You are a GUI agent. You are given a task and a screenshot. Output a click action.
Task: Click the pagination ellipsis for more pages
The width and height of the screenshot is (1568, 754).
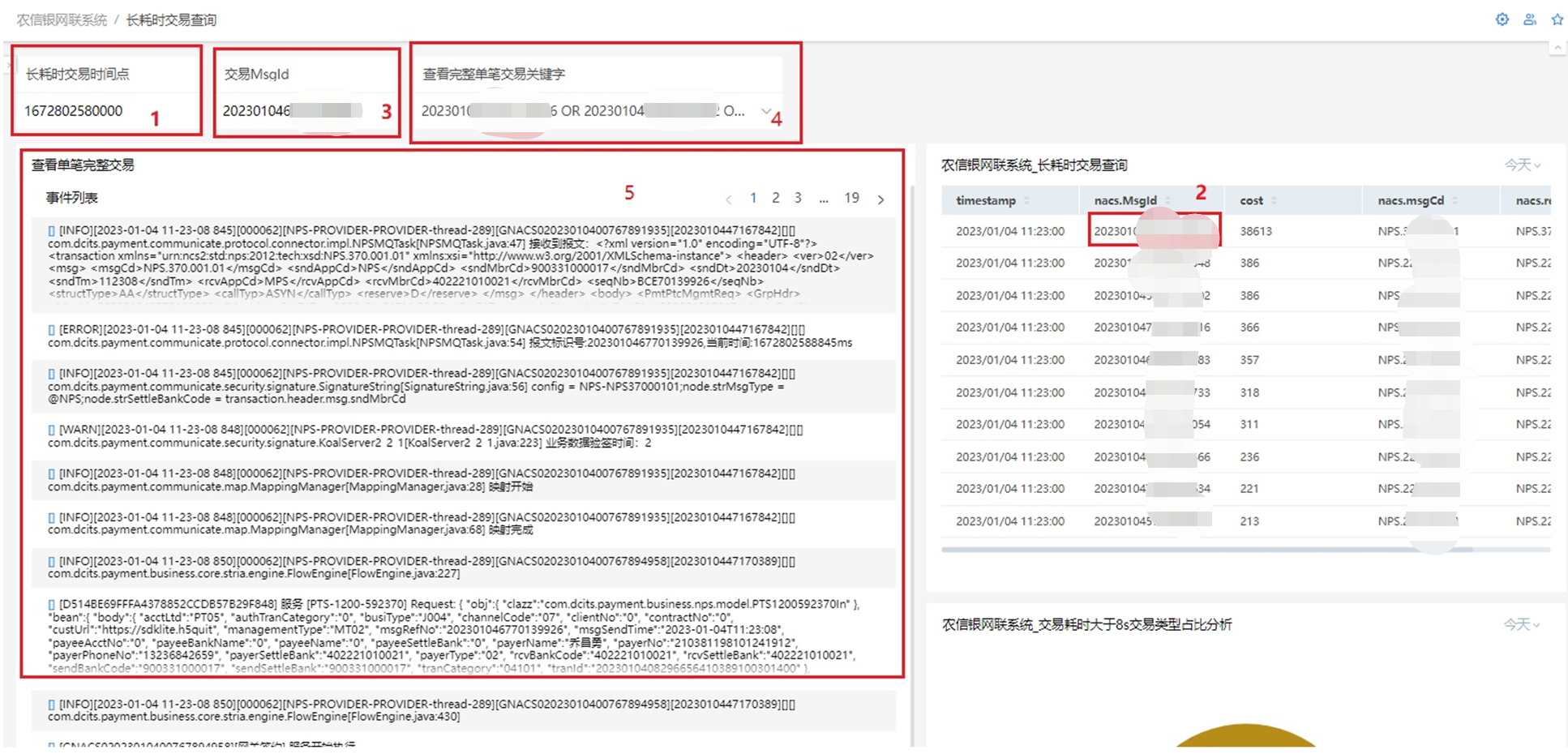pyautogui.click(x=824, y=199)
